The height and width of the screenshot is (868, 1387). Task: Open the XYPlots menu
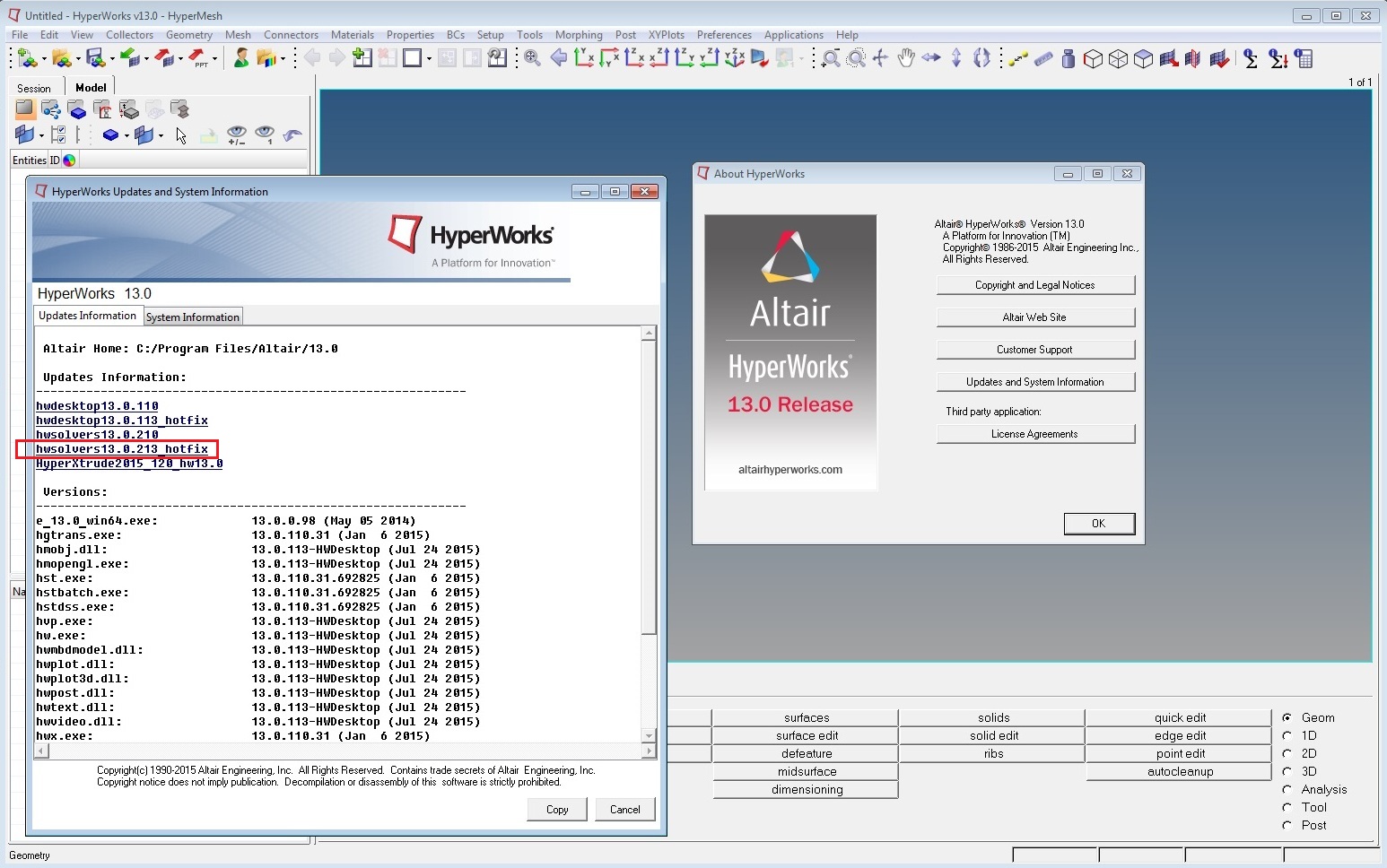point(666,35)
